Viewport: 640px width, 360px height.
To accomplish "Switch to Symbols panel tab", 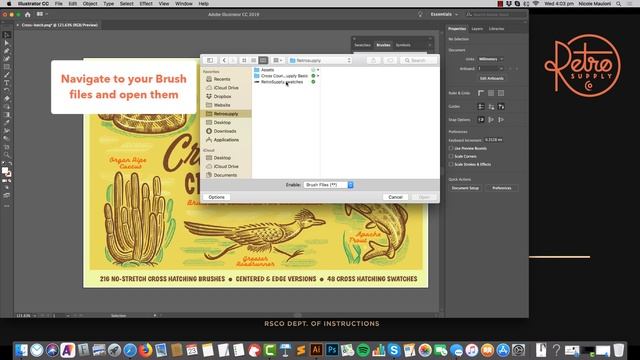I will (403, 45).
